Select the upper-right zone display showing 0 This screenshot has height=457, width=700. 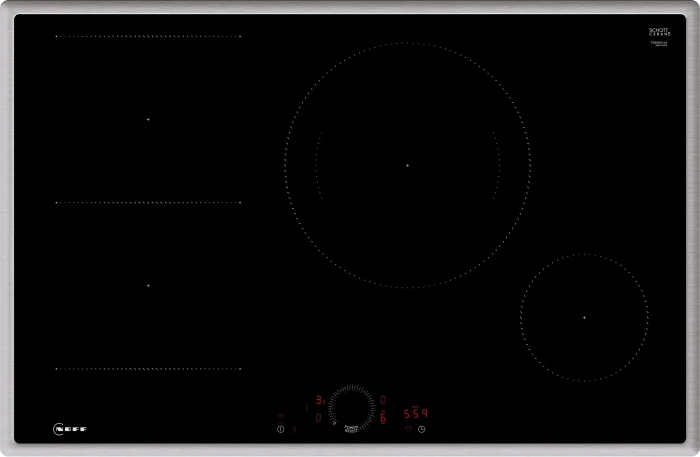pyautogui.click(x=383, y=400)
